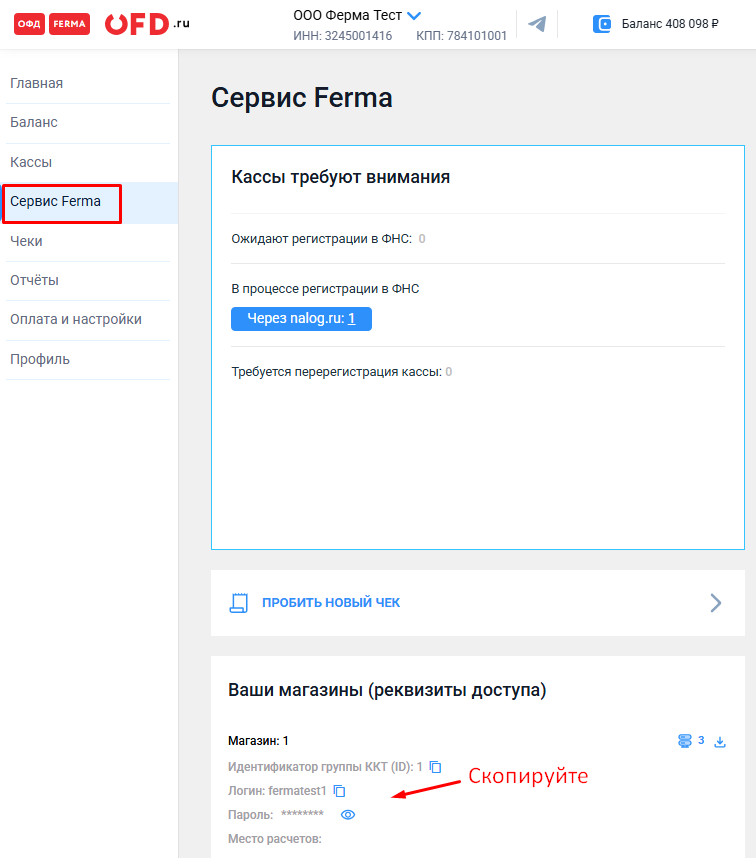Click the receipt icon next to Пробить новый чек

point(239,602)
